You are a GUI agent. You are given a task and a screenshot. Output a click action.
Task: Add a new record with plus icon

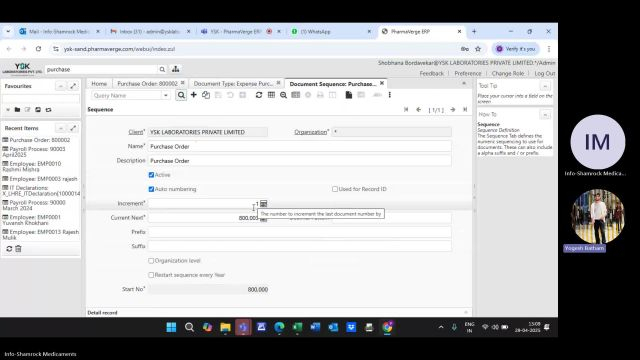pos(193,95)
